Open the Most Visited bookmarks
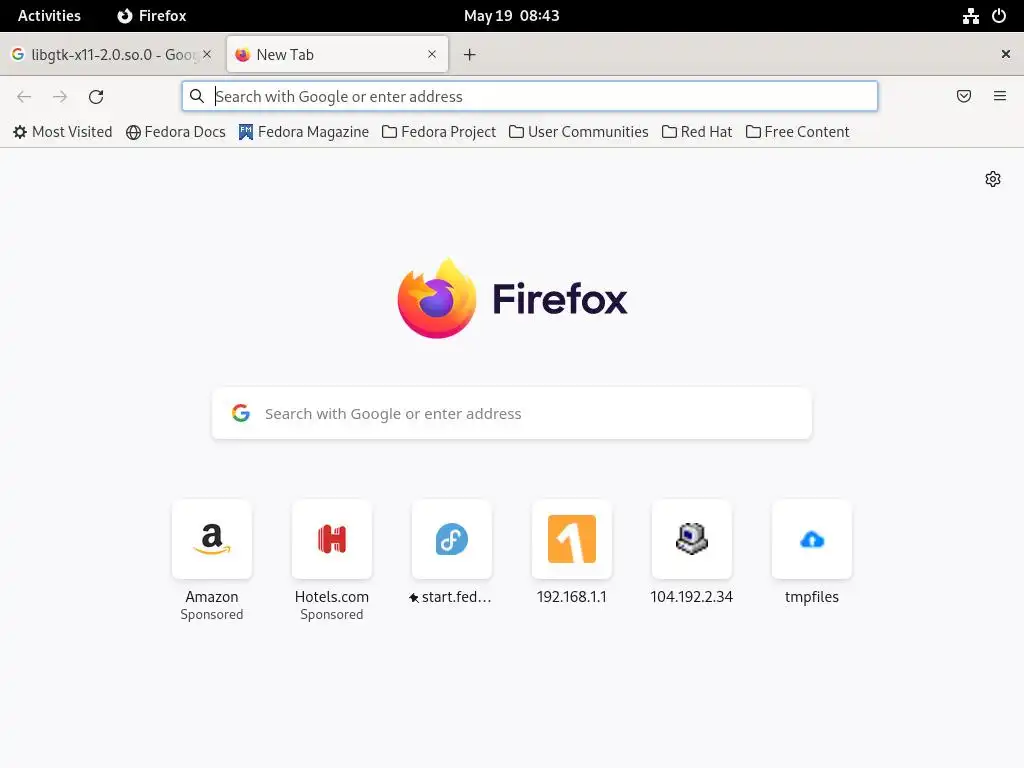The height and width of the screenshot is (768, 1024). tap(63, 132)
